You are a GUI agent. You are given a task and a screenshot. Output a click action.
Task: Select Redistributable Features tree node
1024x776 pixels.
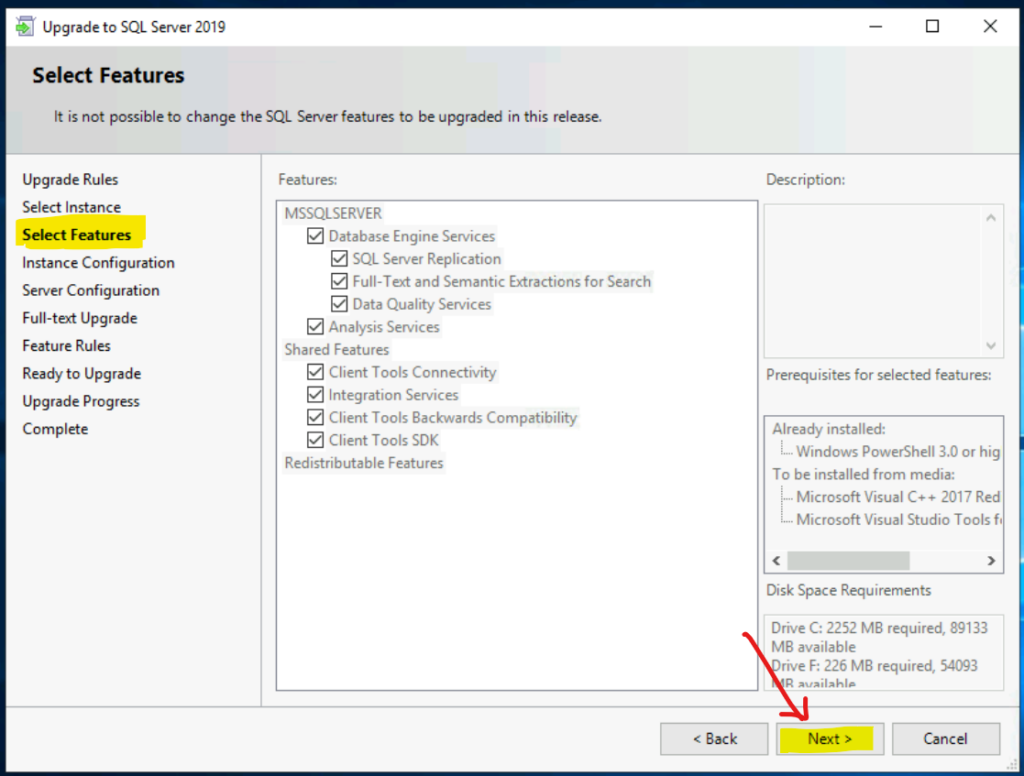click(364, 463)
